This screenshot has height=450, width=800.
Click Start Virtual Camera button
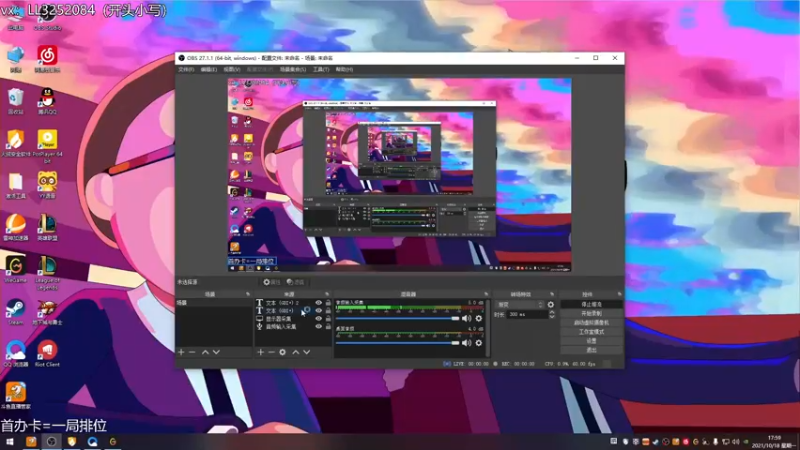(x=591, y=322)
